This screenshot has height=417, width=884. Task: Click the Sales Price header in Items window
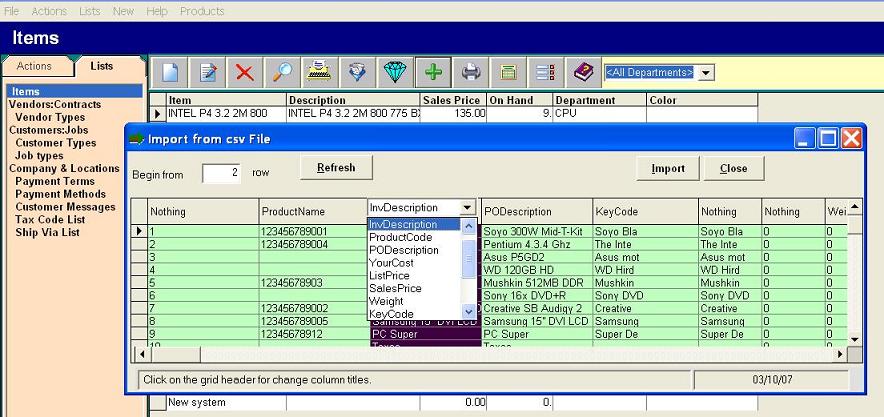[x=453, y=100]
